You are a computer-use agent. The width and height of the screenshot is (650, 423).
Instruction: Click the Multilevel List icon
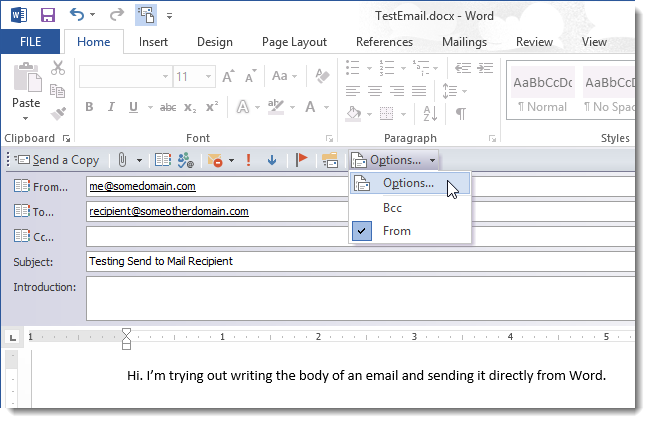[x=420, y=68]
